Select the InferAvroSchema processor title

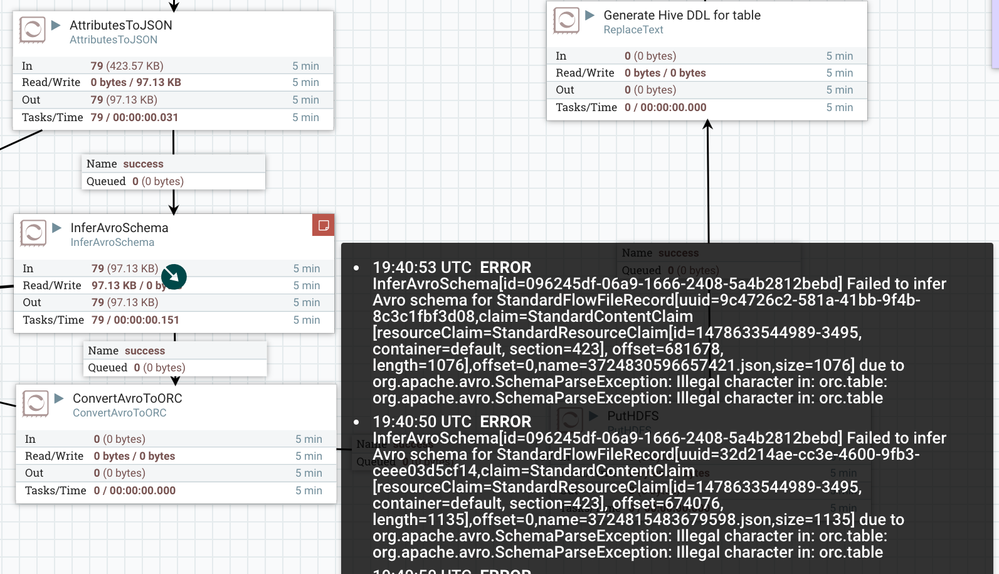[x=119, y=227]
